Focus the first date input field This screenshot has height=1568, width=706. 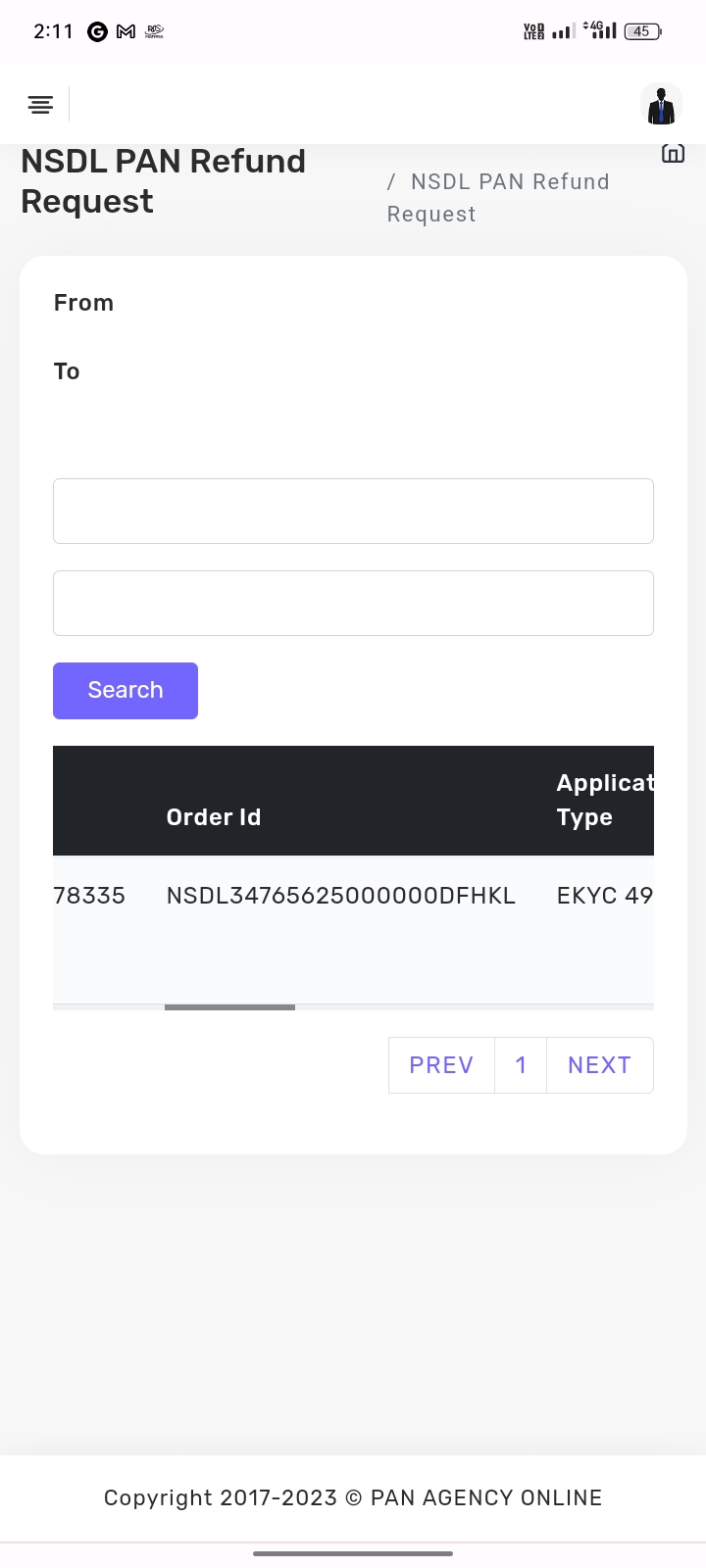[353, 511]
